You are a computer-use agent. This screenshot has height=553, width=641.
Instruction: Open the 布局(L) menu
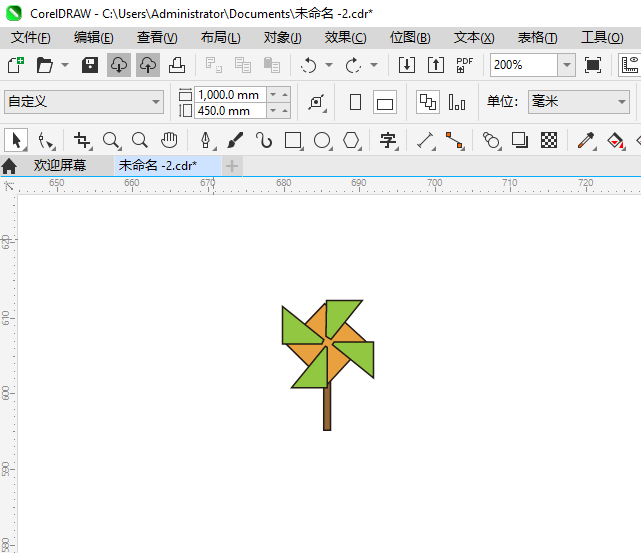pos(220,38)
